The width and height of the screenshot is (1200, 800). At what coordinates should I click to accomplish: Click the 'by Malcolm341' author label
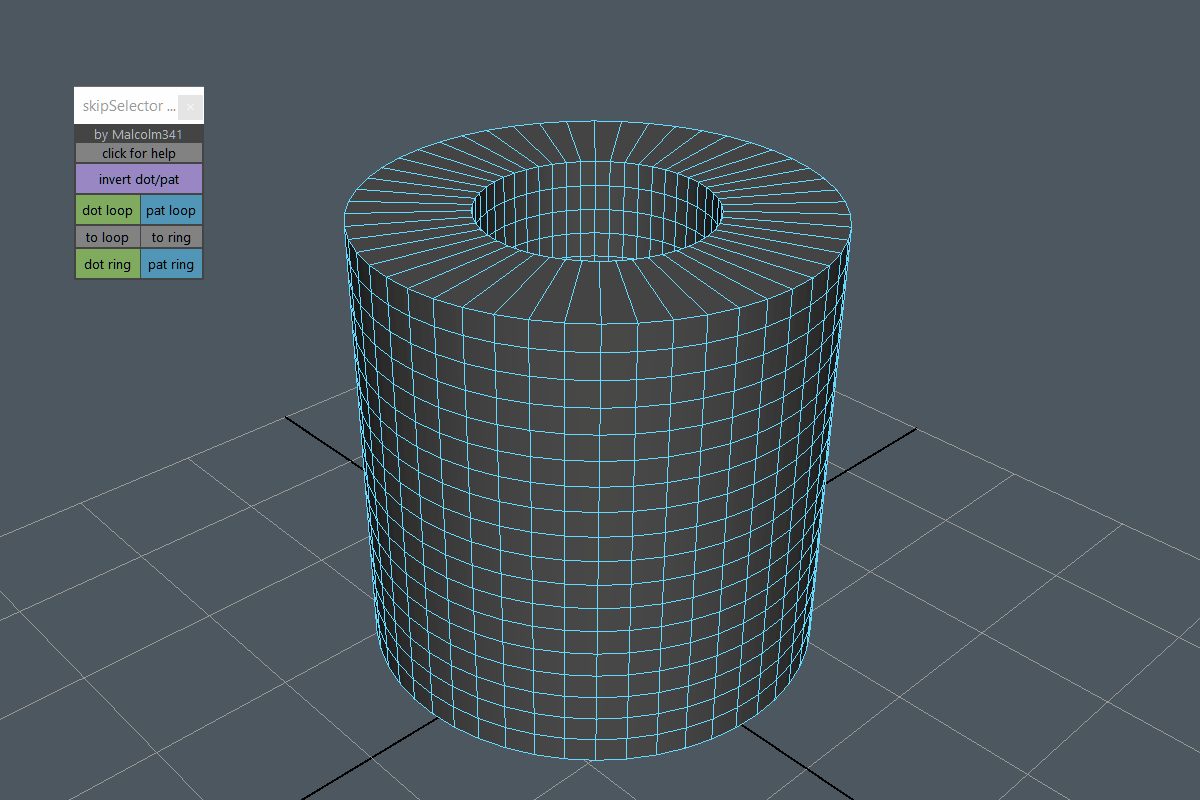click(139, 133)
